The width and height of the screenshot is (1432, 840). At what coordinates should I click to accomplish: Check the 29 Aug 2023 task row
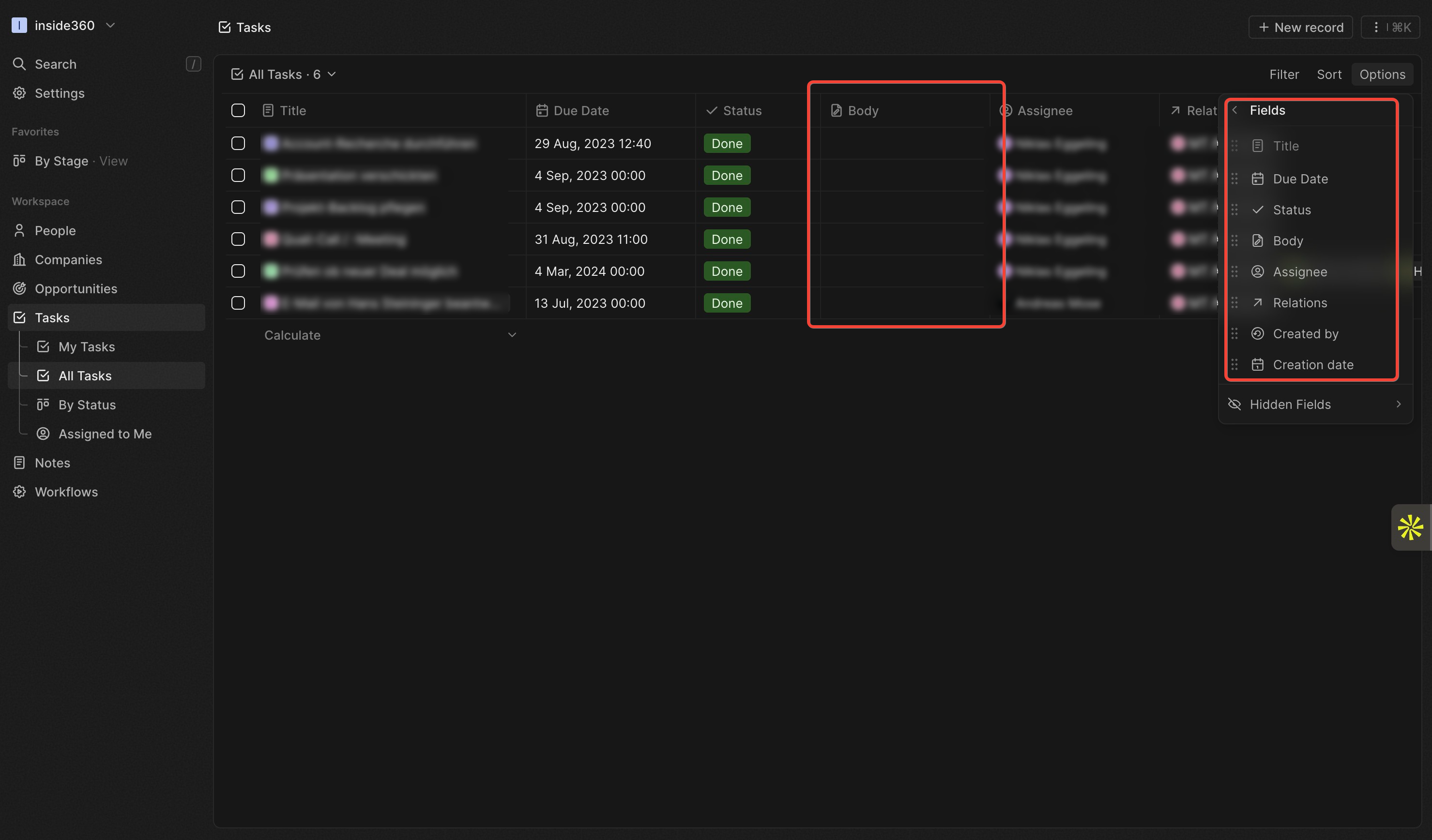[x=238, y=143]
